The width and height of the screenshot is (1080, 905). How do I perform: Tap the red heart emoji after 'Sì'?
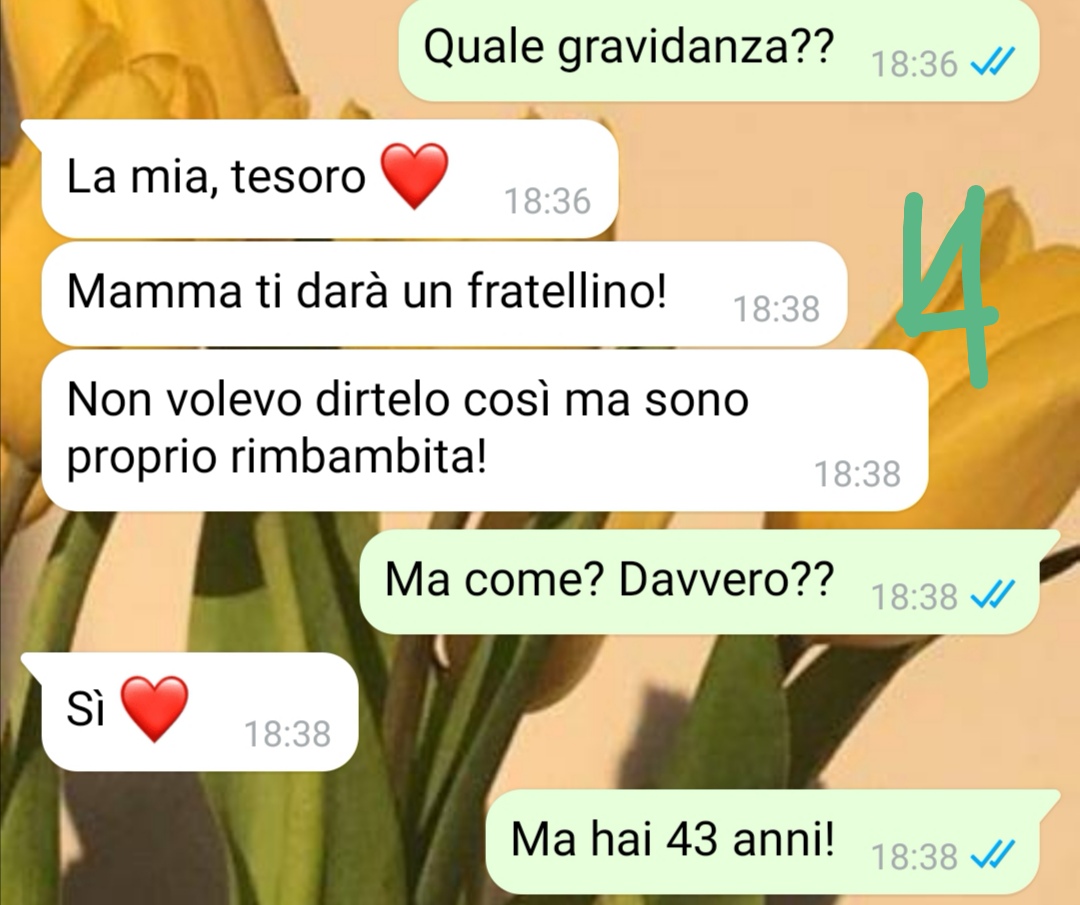[x=154, y=709]
